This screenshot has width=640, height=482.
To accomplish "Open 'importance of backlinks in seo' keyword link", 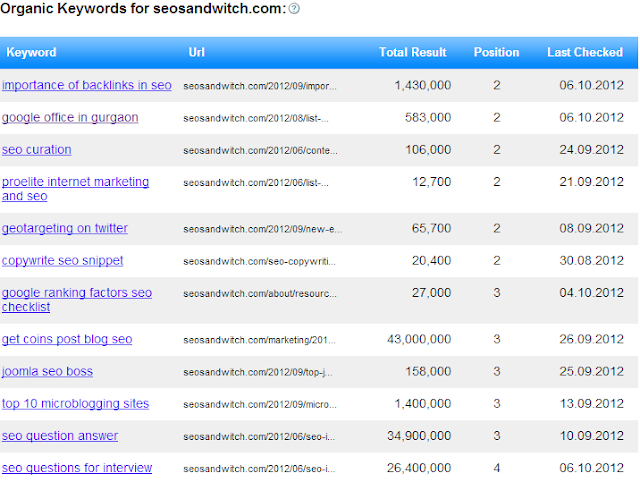I will coord(87,85).
